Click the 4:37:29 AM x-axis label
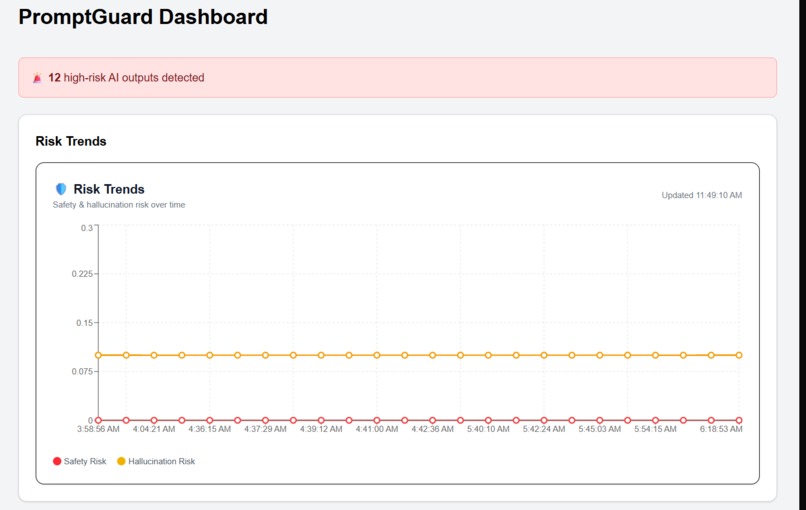This screenshot has height=510, width=806. pos(265,429)
